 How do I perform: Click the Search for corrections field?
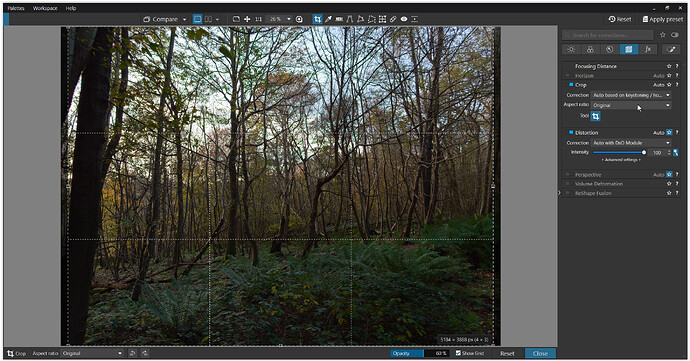(608, 35)
